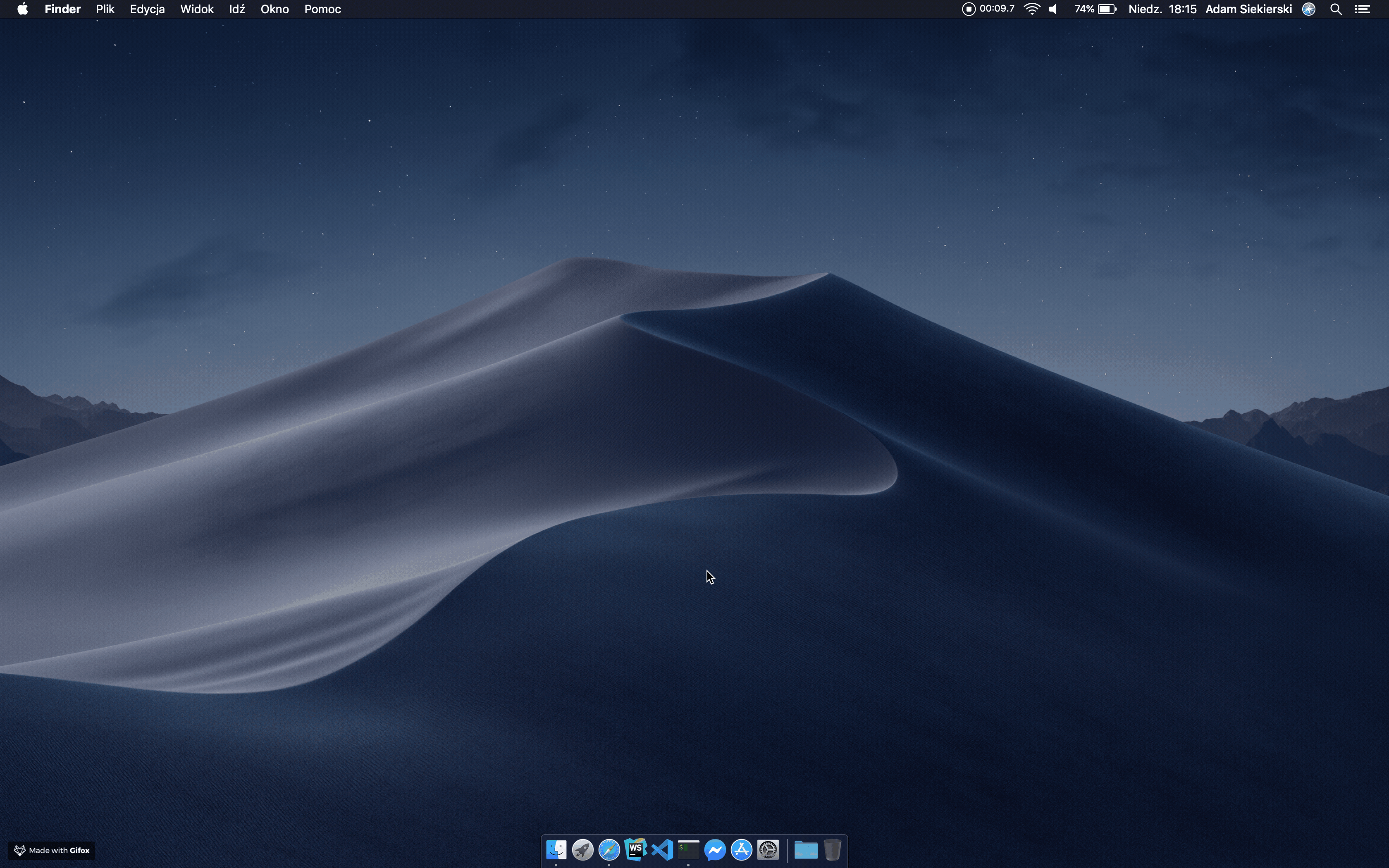Open Visual Studio Code
Screen dimensions: 1389x868
(x=662, y=850)
